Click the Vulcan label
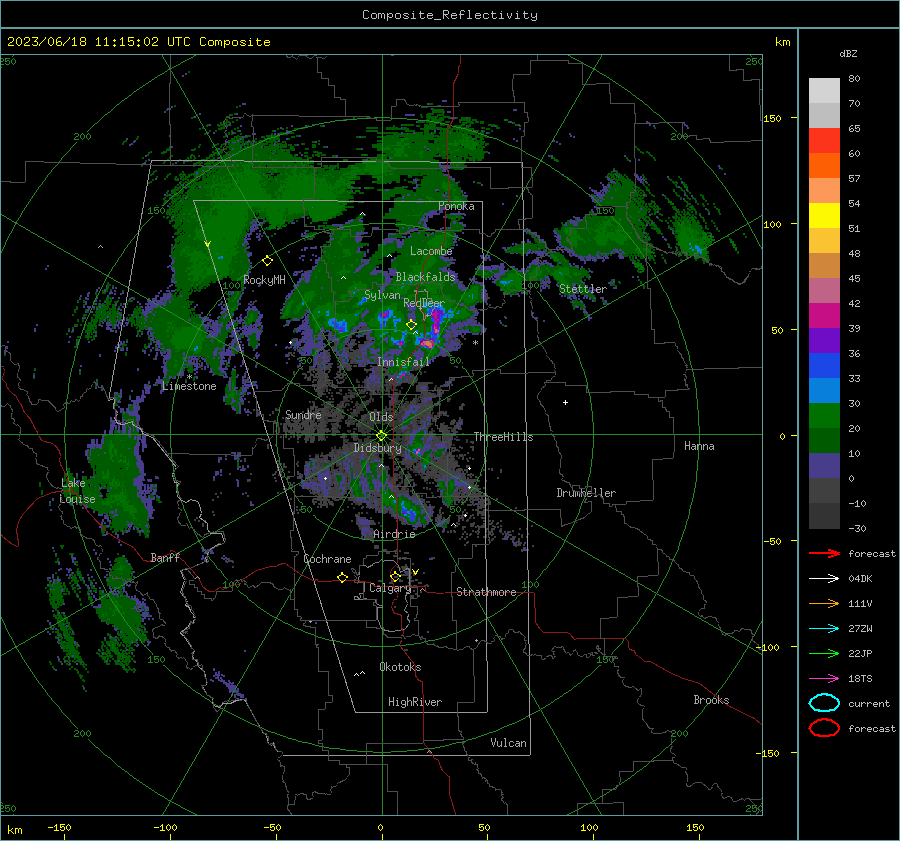900x841 pixels. [x=508, y=743]
